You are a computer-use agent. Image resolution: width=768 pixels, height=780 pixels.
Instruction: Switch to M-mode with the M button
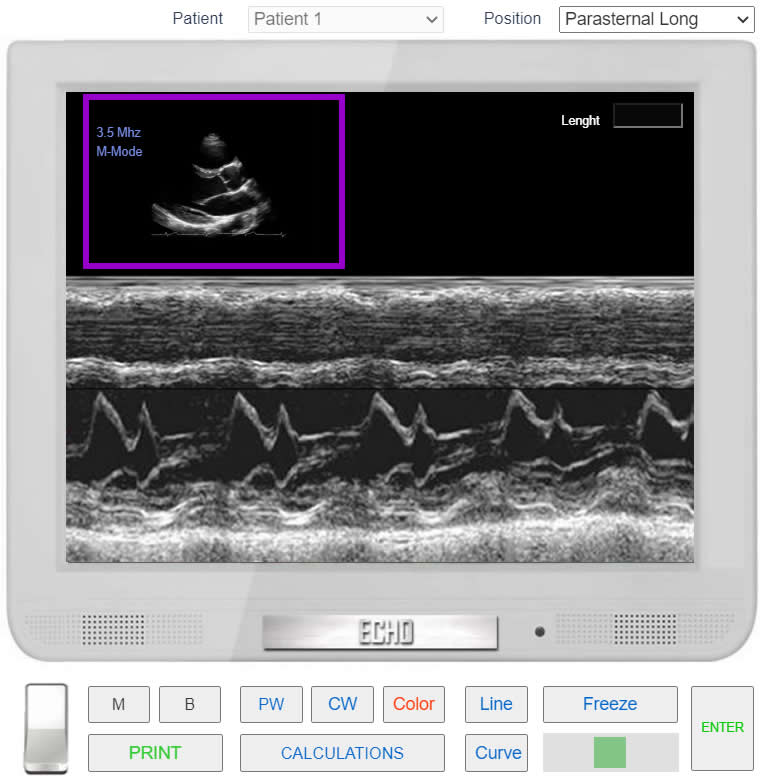point(118,704)
